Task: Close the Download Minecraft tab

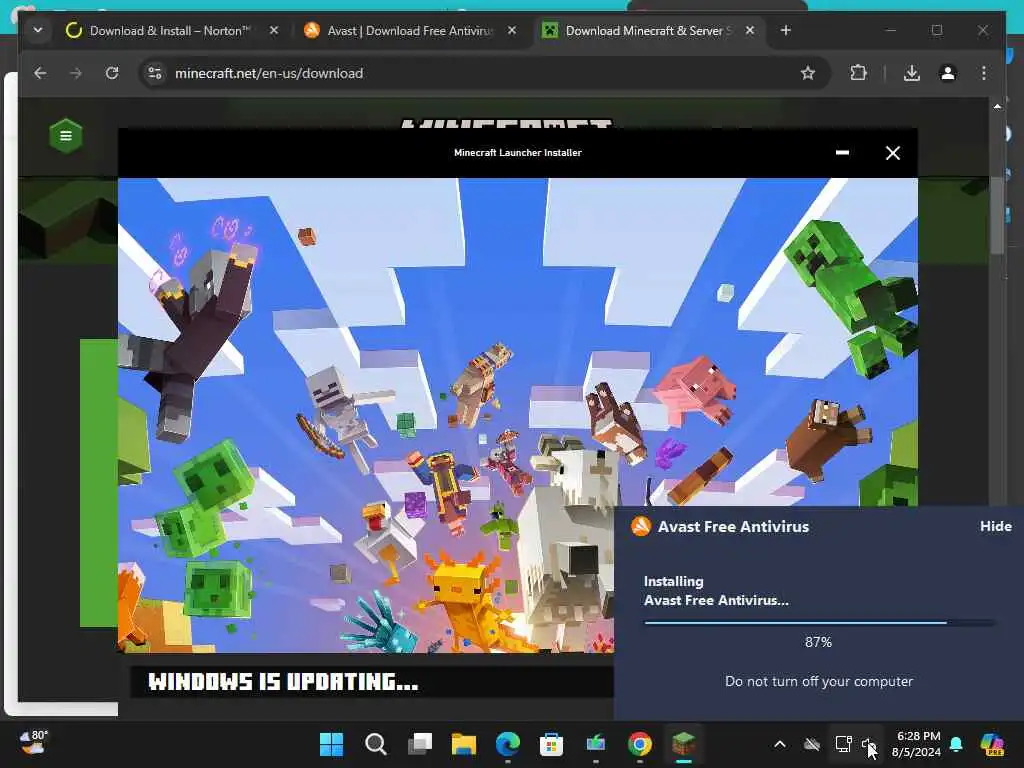Action: click(750, 30)
